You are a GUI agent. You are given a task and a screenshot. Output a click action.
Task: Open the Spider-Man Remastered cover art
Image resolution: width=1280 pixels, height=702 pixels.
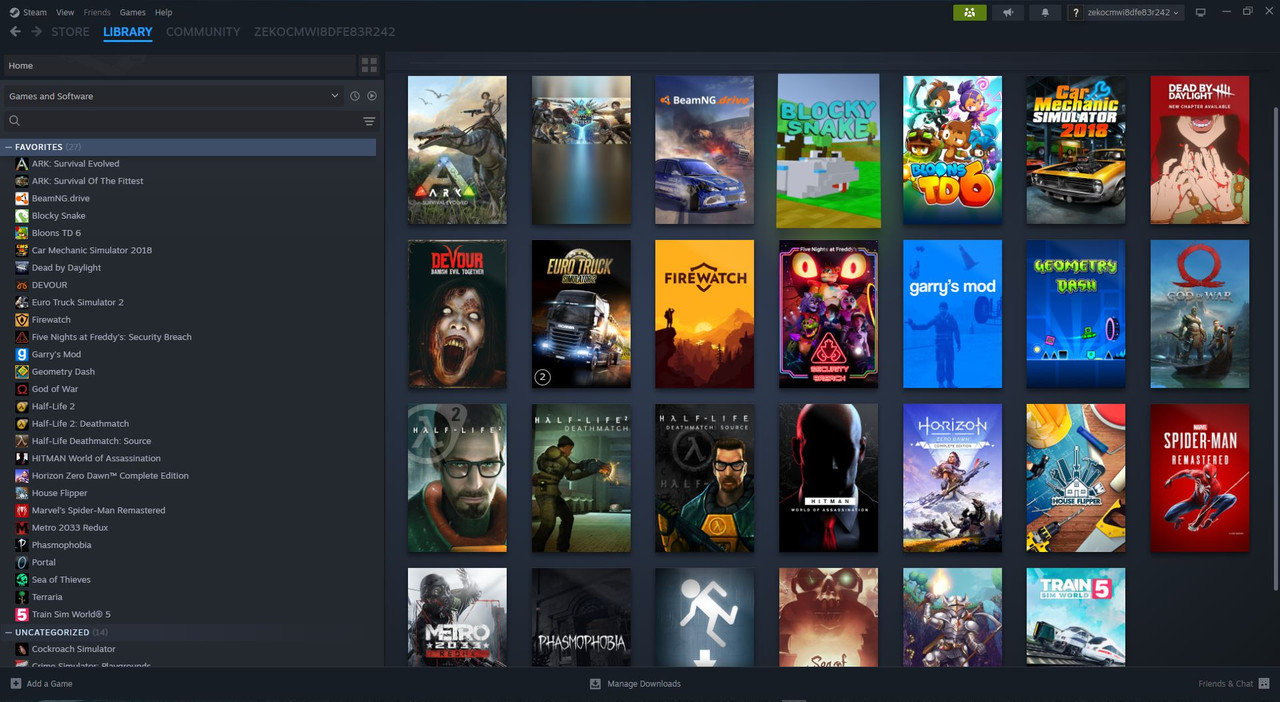tap(1199, 478)
